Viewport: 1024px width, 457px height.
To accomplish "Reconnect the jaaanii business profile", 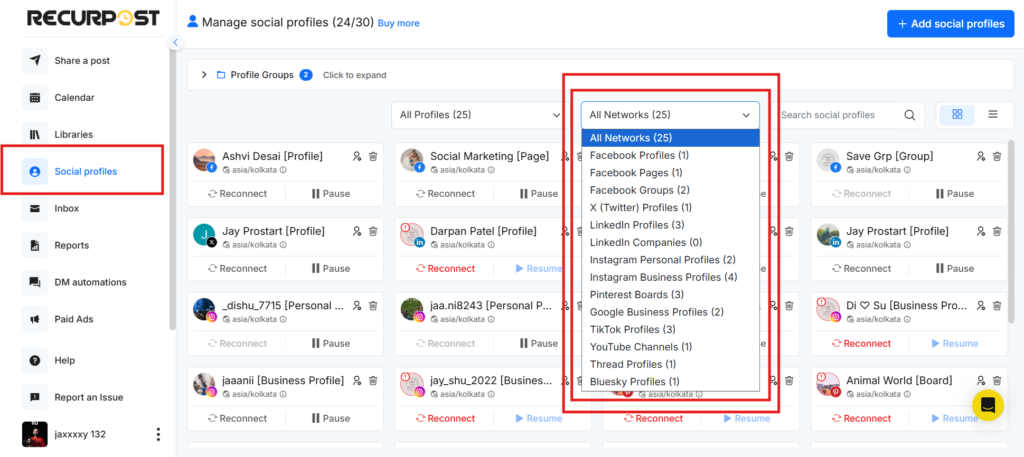I will pos(238,418).
